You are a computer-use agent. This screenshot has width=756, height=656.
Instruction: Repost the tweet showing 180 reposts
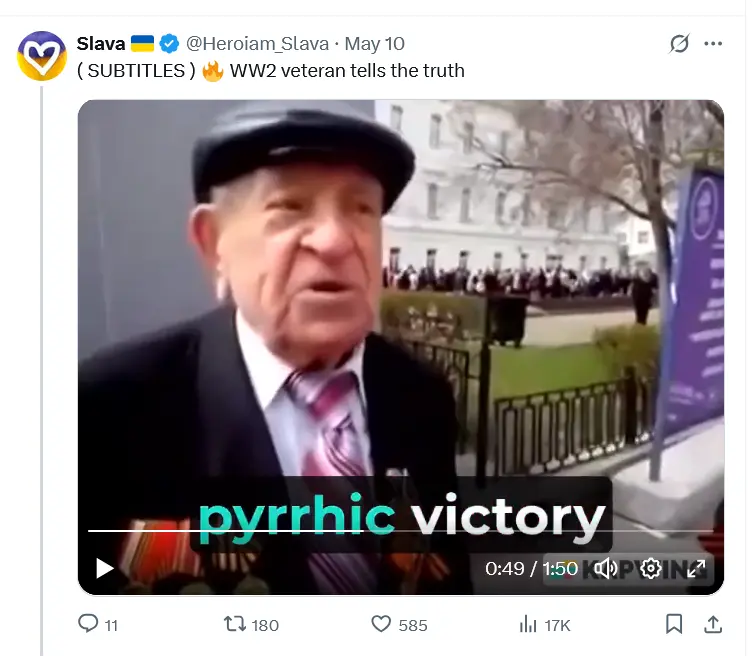[251, 625]
